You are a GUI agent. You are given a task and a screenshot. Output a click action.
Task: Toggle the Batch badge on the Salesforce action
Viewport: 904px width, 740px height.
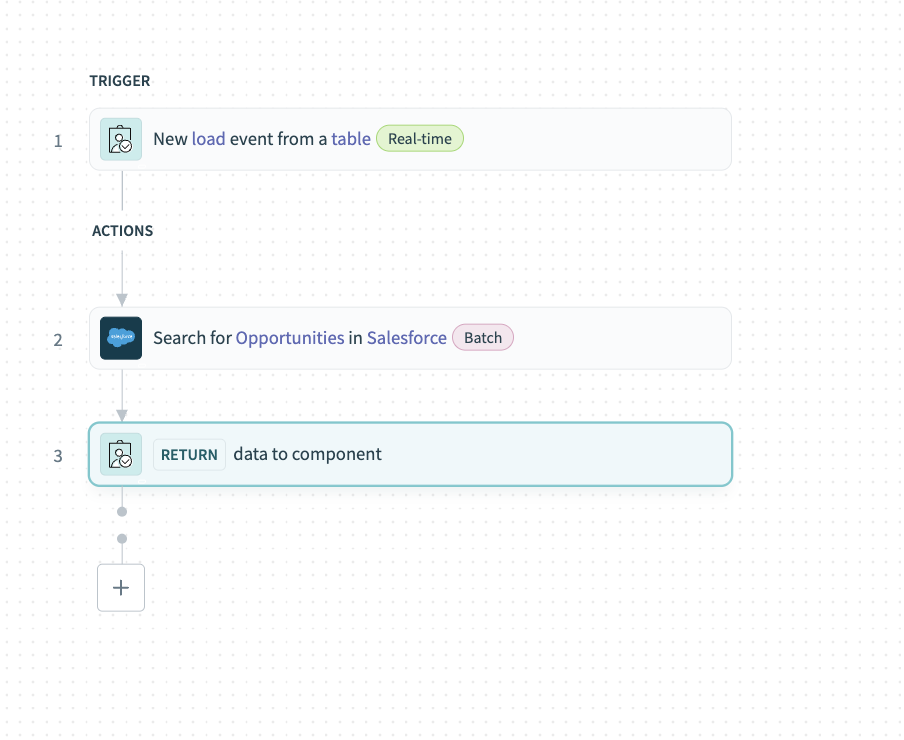click(x=482, y=337)
